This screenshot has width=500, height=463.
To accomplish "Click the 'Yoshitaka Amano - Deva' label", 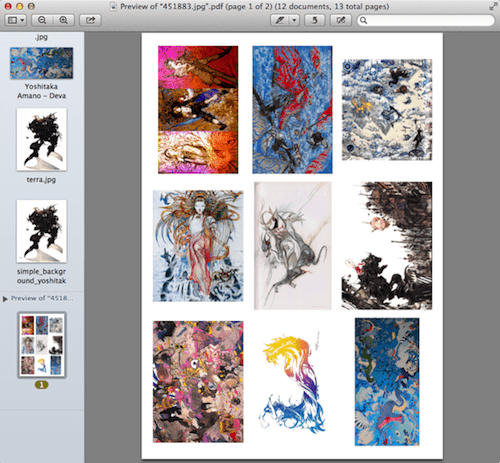I will click(41, 91).
